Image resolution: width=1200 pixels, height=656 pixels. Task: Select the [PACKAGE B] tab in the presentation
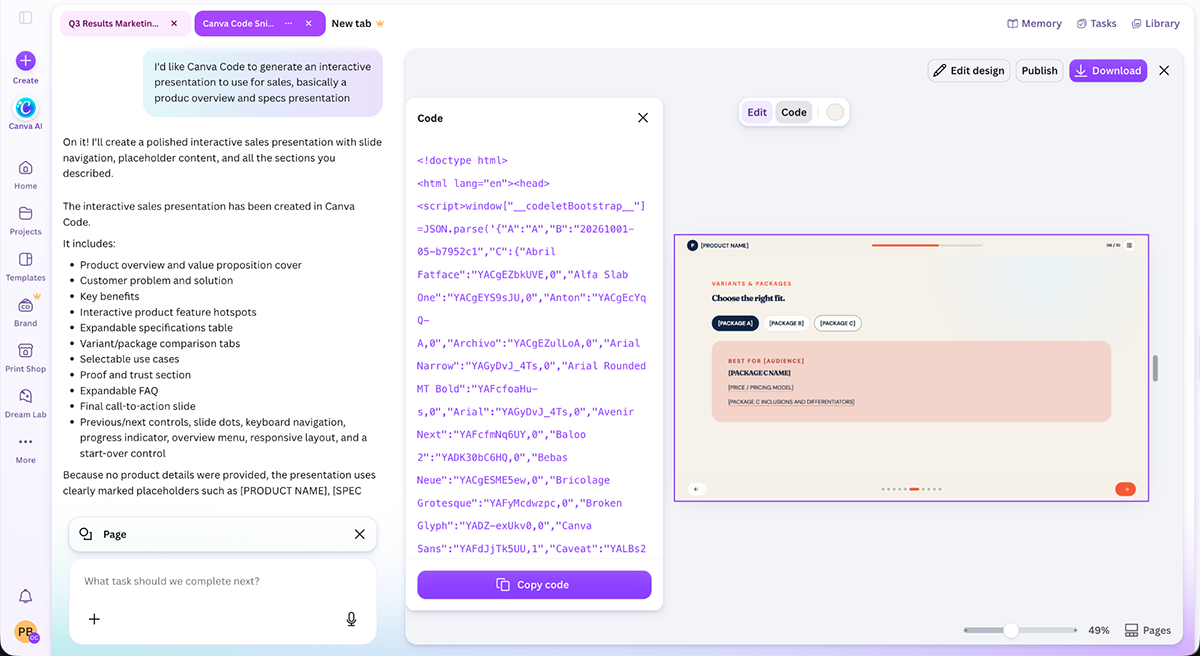coord(786,323)
